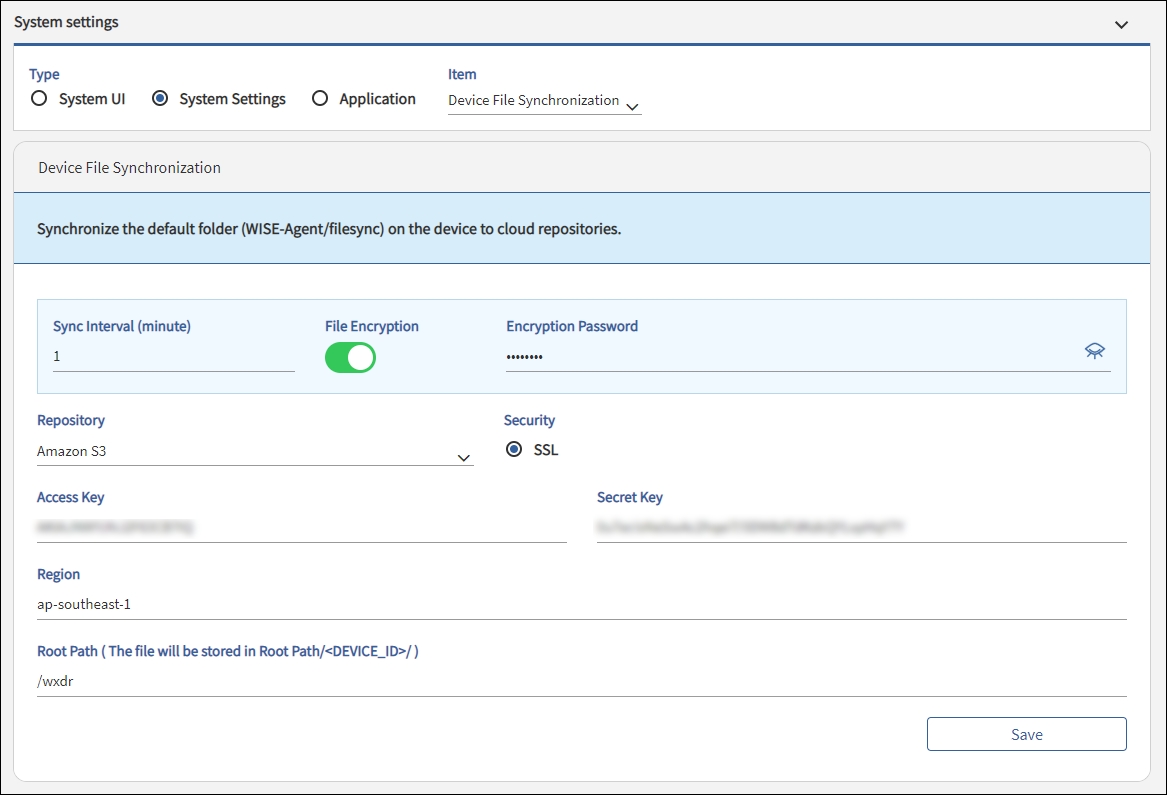1167x795 pixels.
Task: Reveal the encryption password with eye icon
Action: [x=1095, y=350]
